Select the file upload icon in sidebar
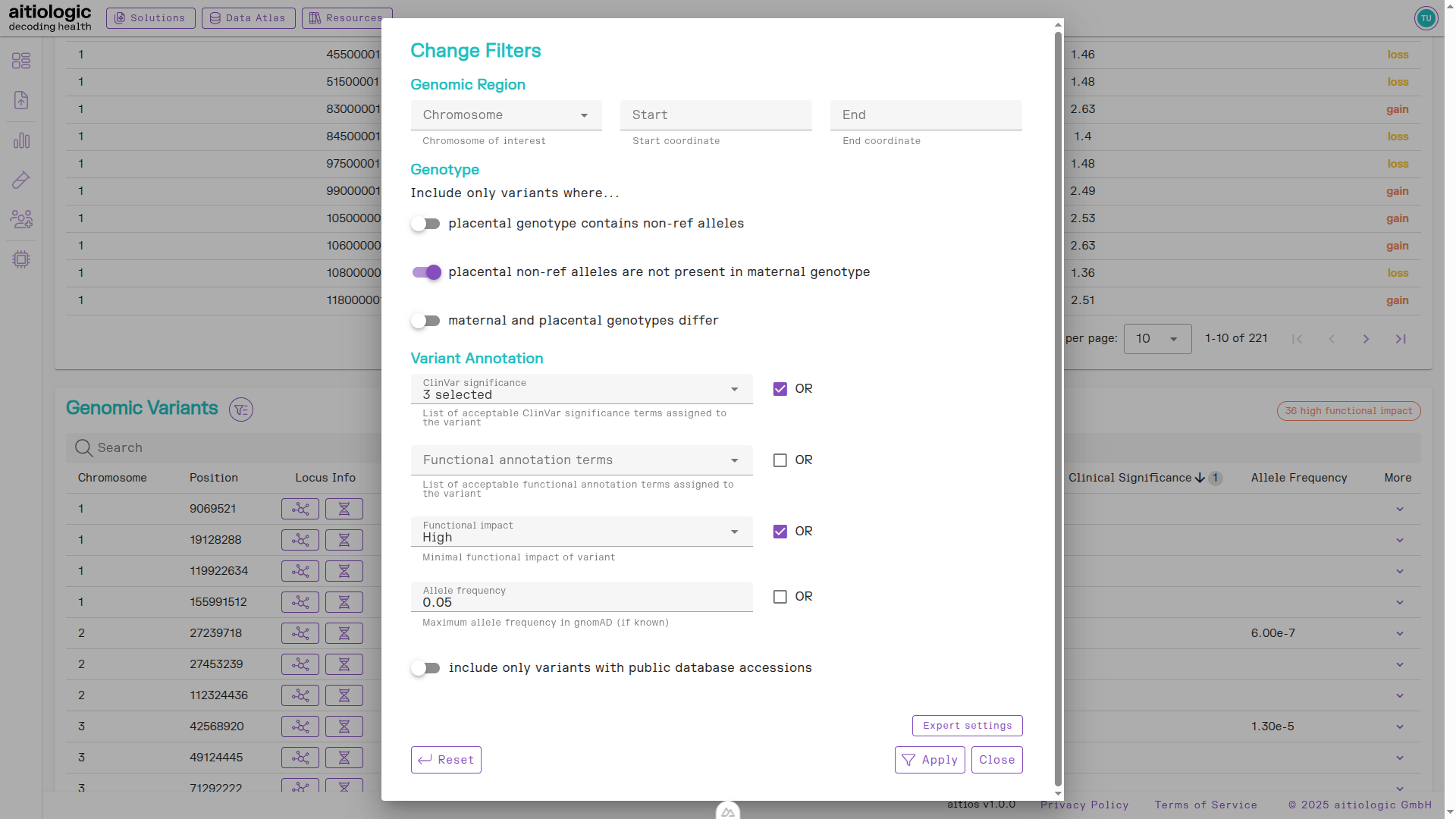 pos(21,100)
